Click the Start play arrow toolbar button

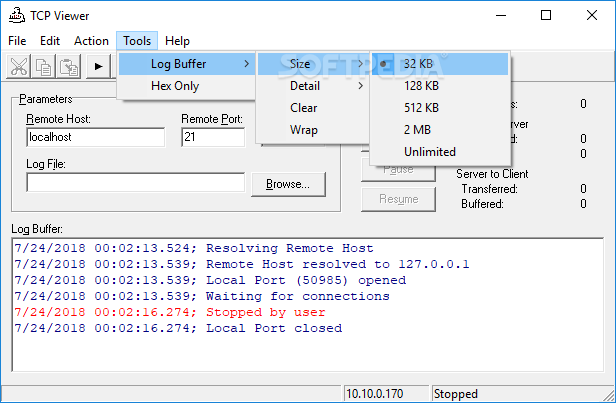[x=98, y=66]
